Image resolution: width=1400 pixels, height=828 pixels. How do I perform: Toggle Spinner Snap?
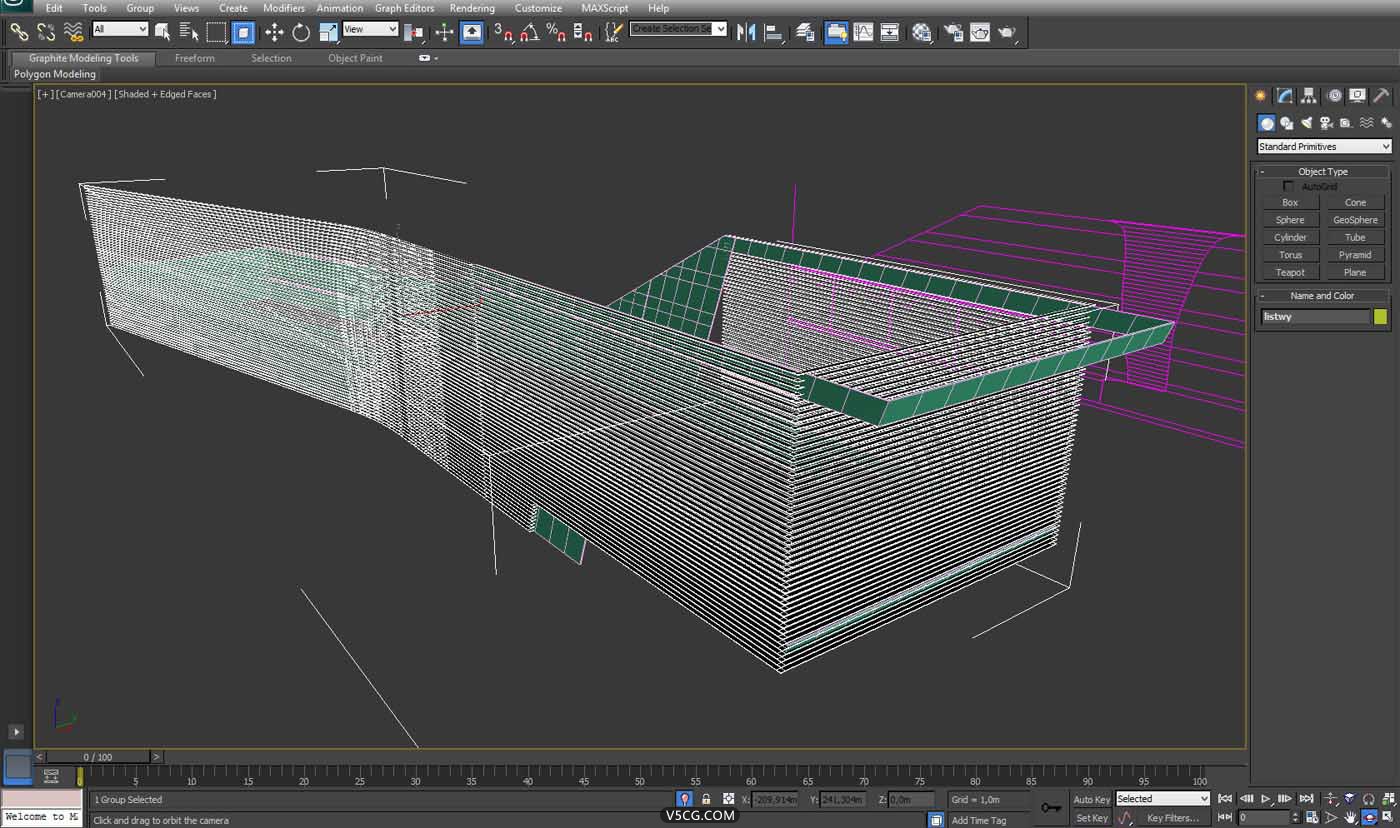click(x=584, y=32)
